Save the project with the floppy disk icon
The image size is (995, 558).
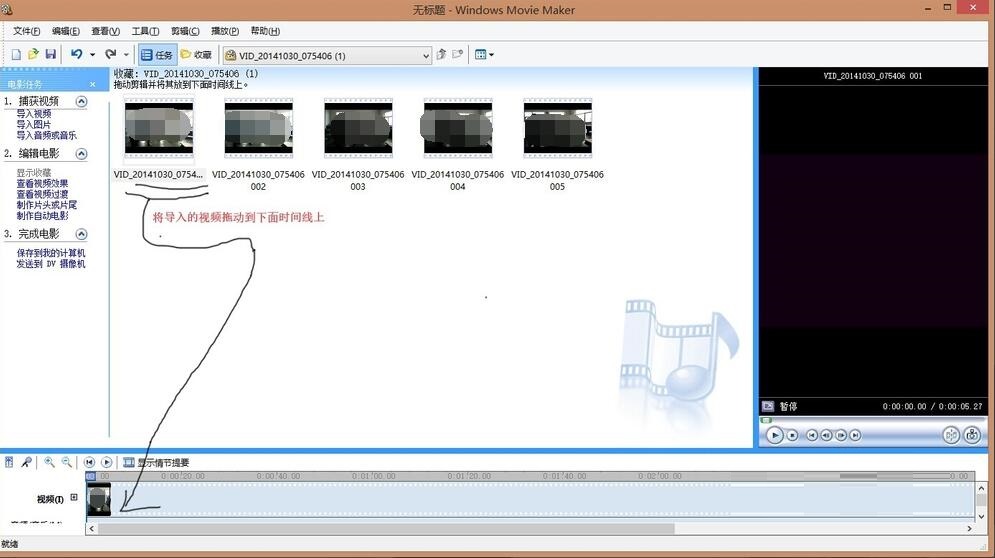(x=51, y=55)
